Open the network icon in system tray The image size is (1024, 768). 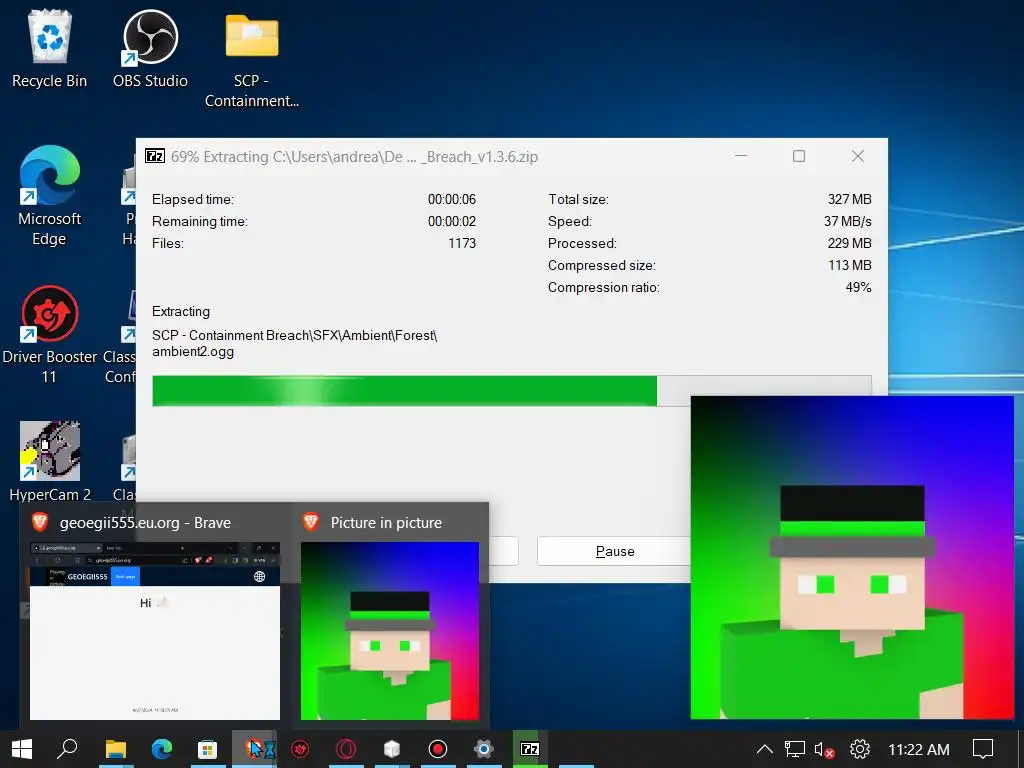[x=795, y=749]
